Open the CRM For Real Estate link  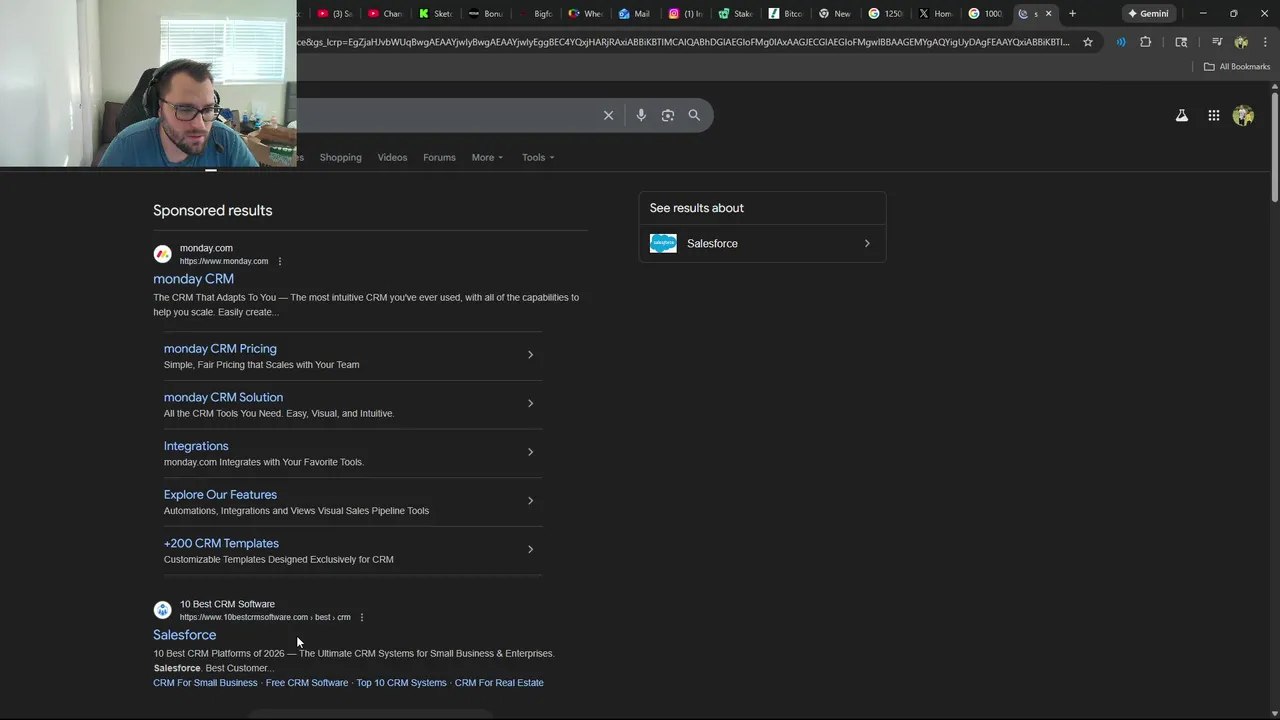[499, 683]
